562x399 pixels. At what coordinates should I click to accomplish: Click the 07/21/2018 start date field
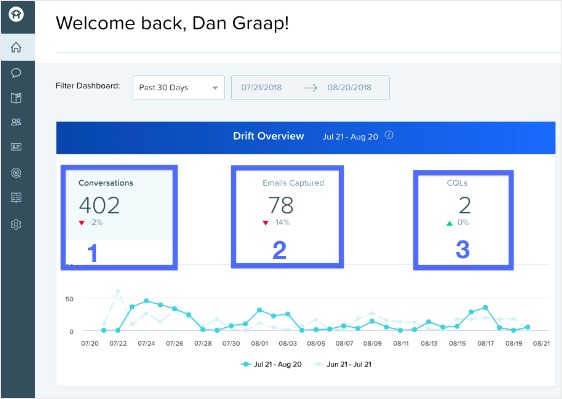tap(261, 87)
